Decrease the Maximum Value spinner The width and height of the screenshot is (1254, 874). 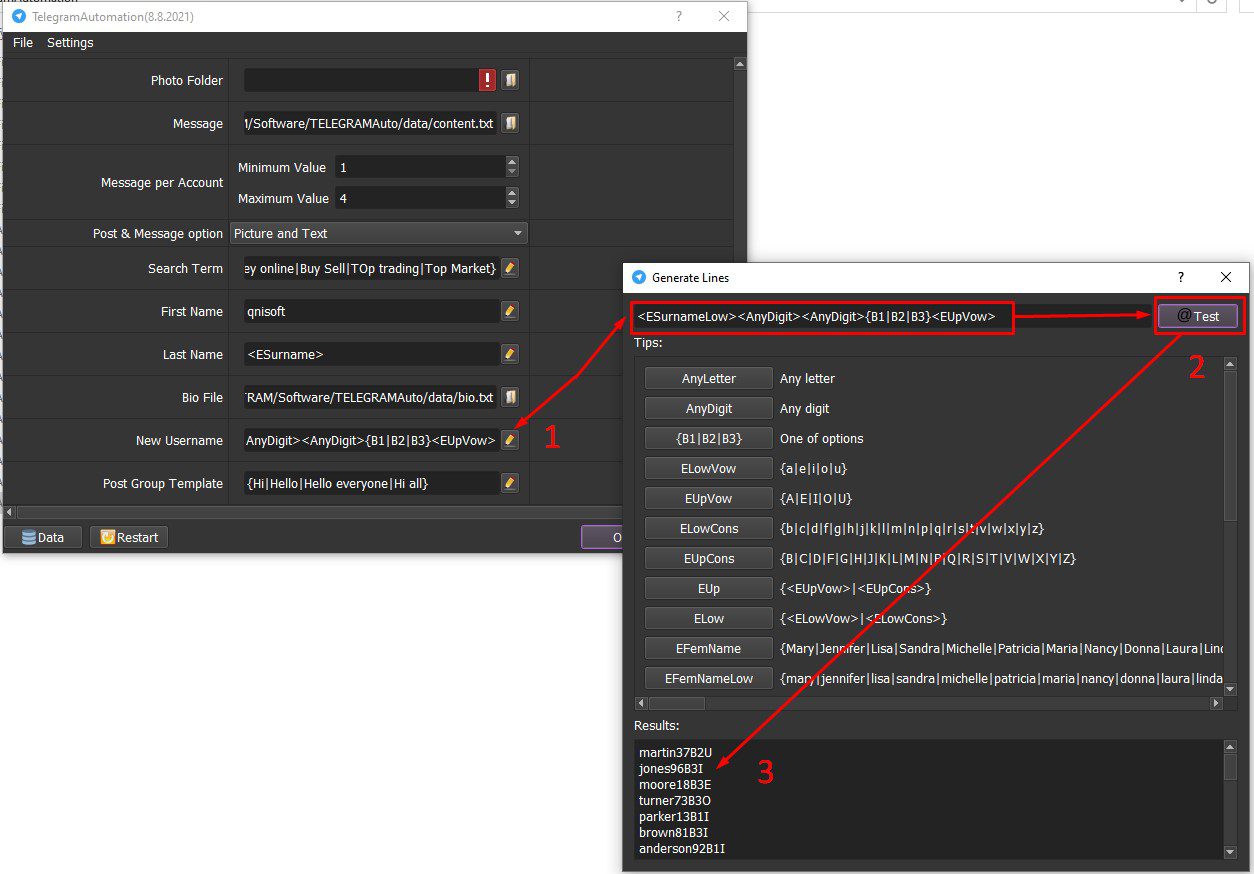pyautogui.click(x=512, y=204)
